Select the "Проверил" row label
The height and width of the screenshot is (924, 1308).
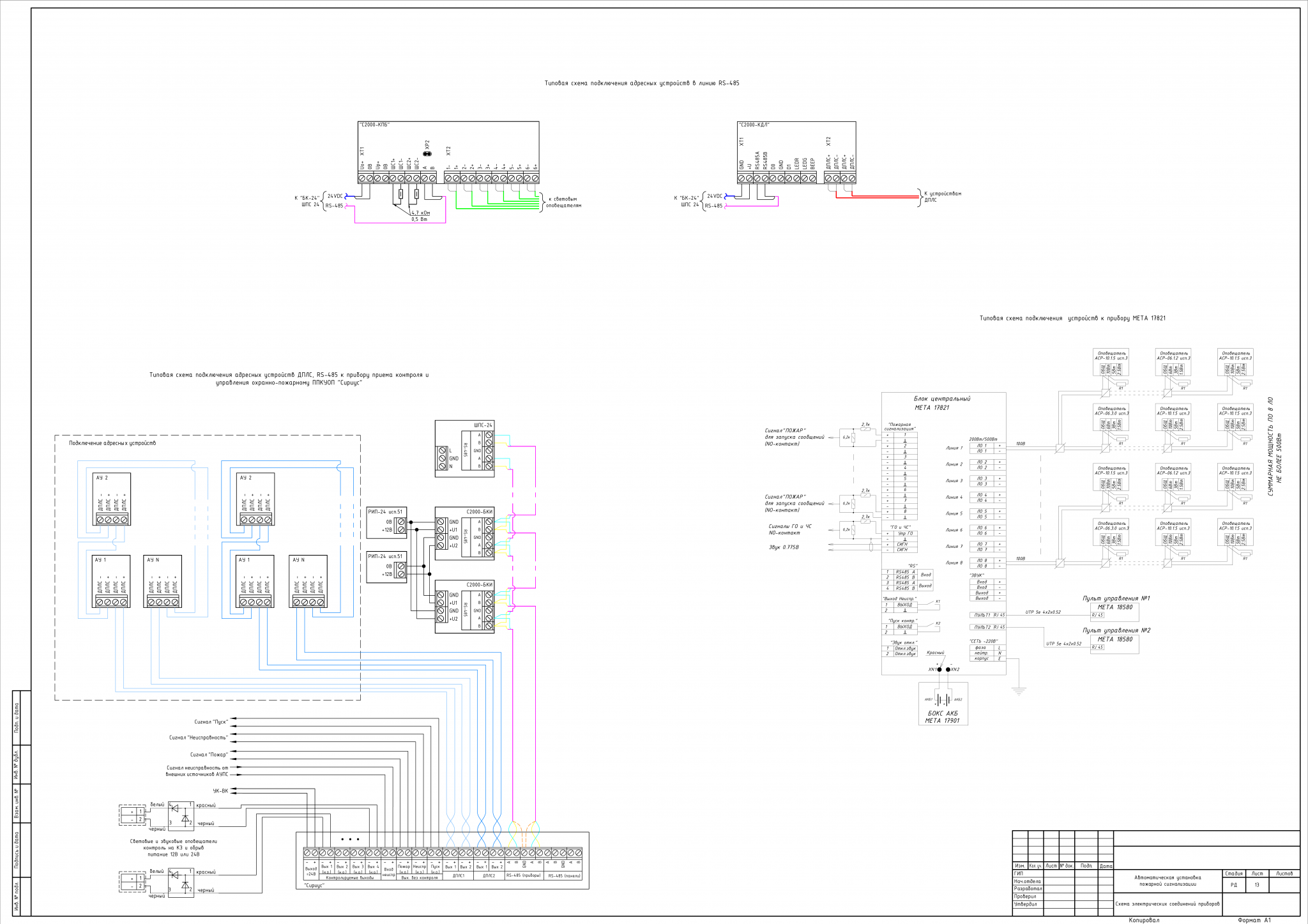(x=1026, y=897)
